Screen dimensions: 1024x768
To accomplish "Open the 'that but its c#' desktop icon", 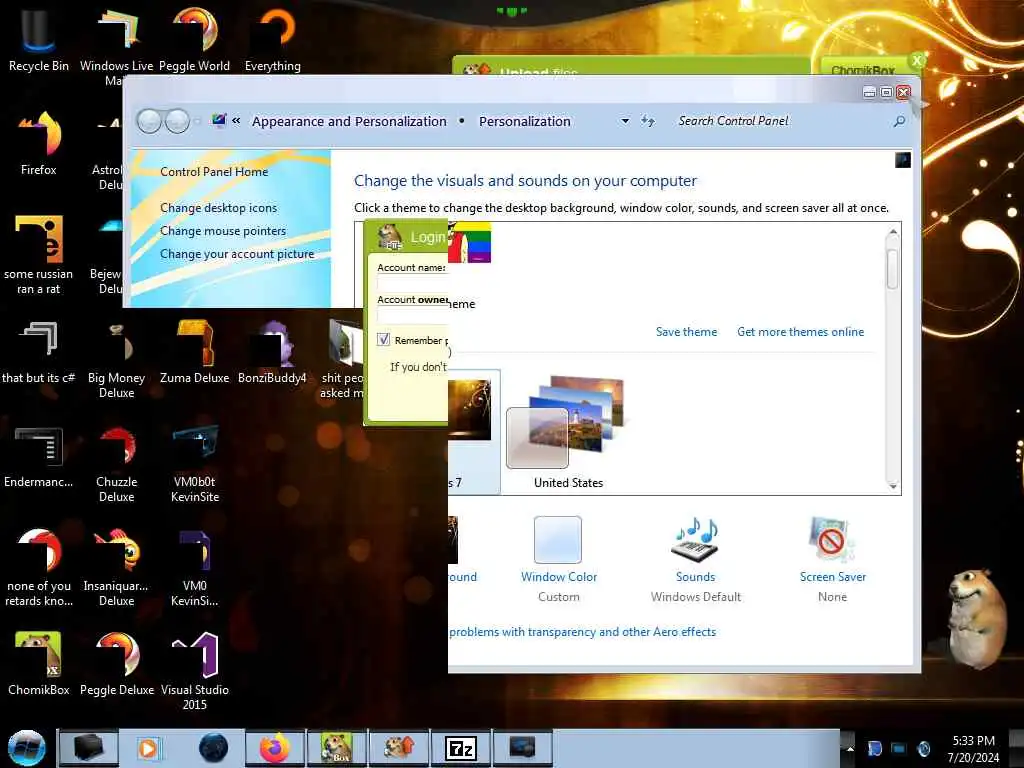I will (x=38, y=351).
